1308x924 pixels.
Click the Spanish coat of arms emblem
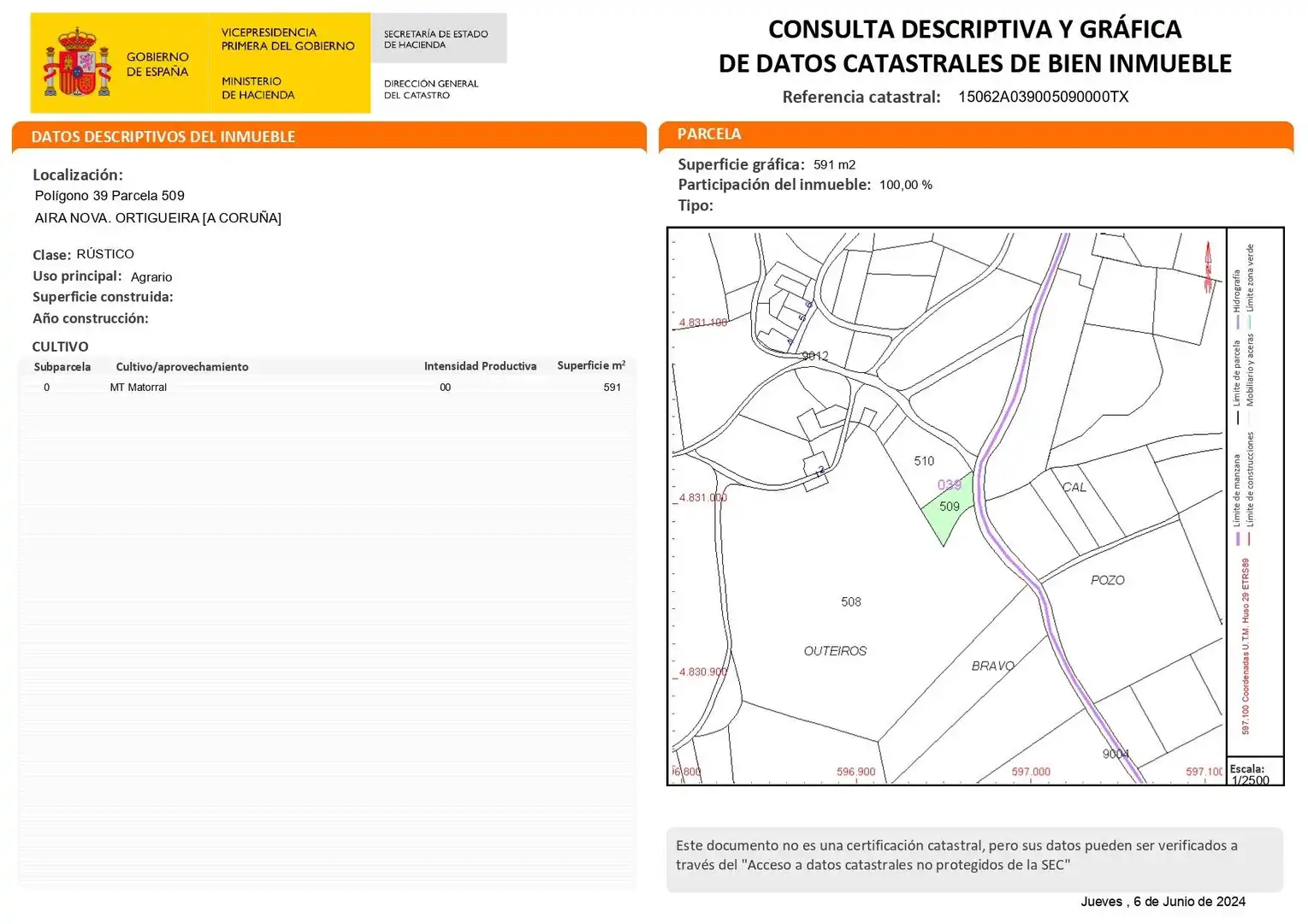tap(78, 62)
